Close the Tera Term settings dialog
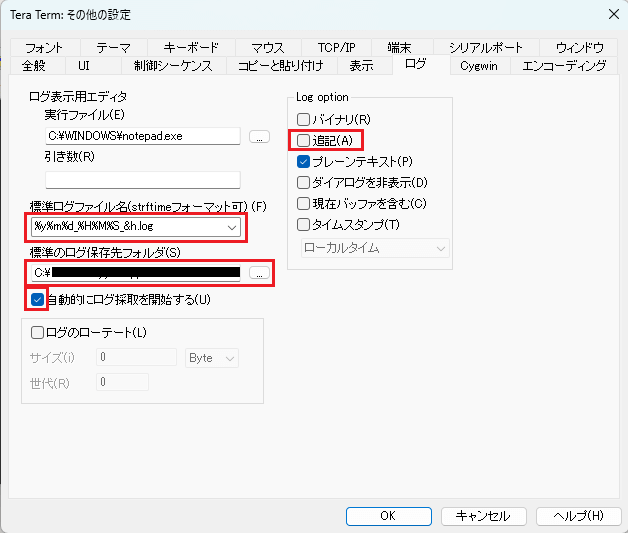 click(x=611, y=14)
